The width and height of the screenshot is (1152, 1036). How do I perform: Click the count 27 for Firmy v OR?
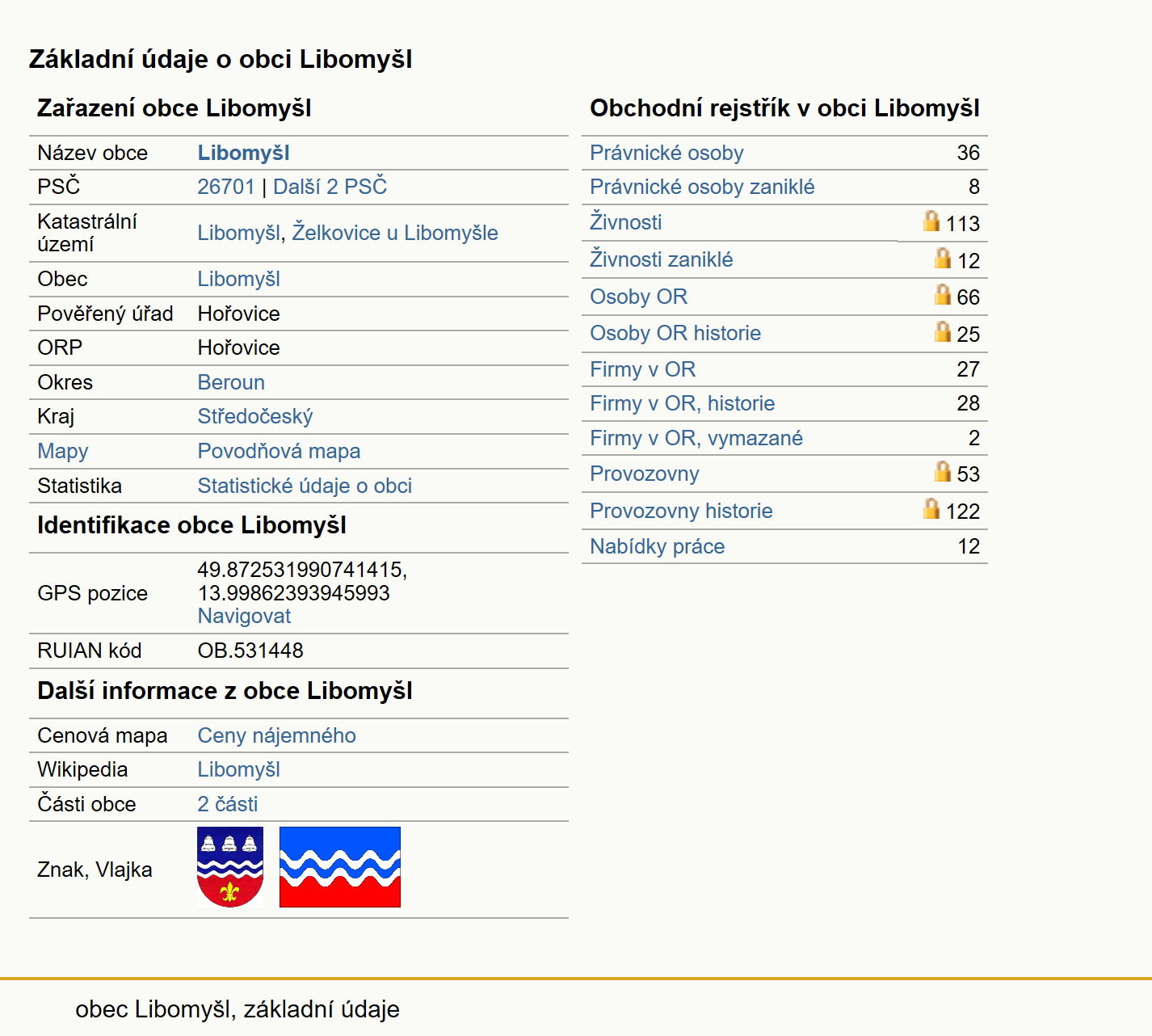pos(968,369)
